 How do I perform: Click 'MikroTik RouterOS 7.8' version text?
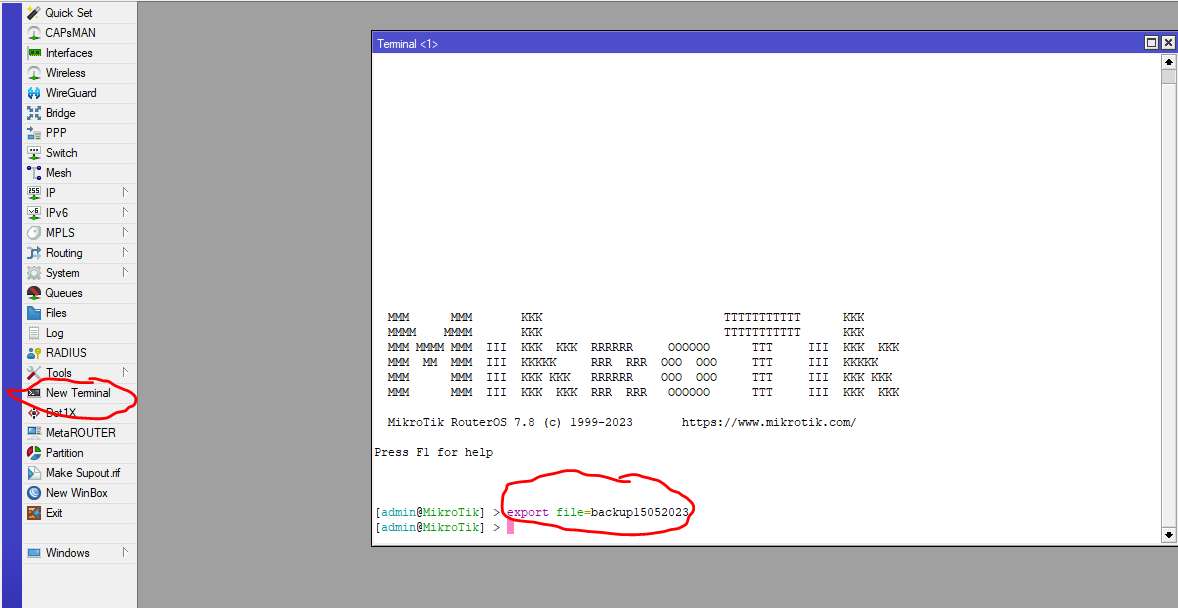[461, 422]
